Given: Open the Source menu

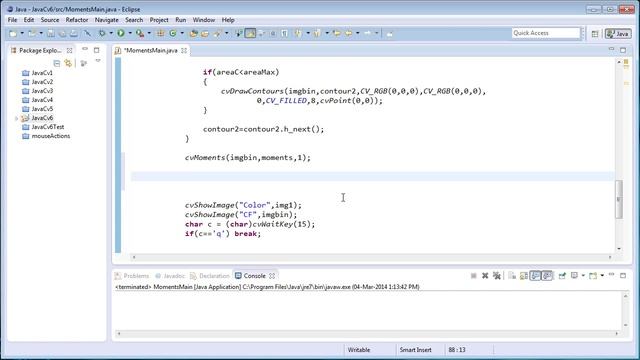Looking at the screenshot, I should 50,20.
